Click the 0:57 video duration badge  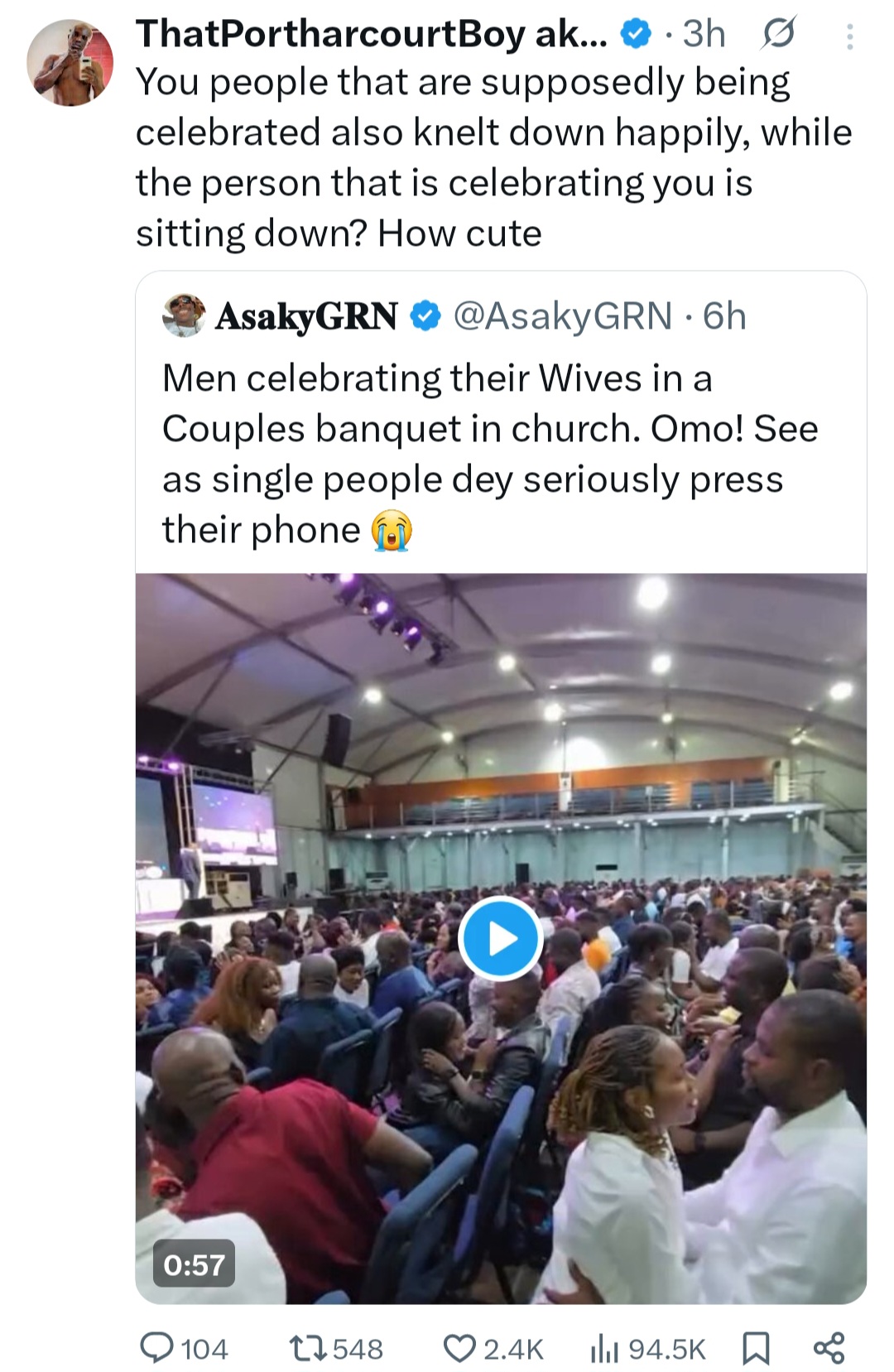click(194, 1264)
